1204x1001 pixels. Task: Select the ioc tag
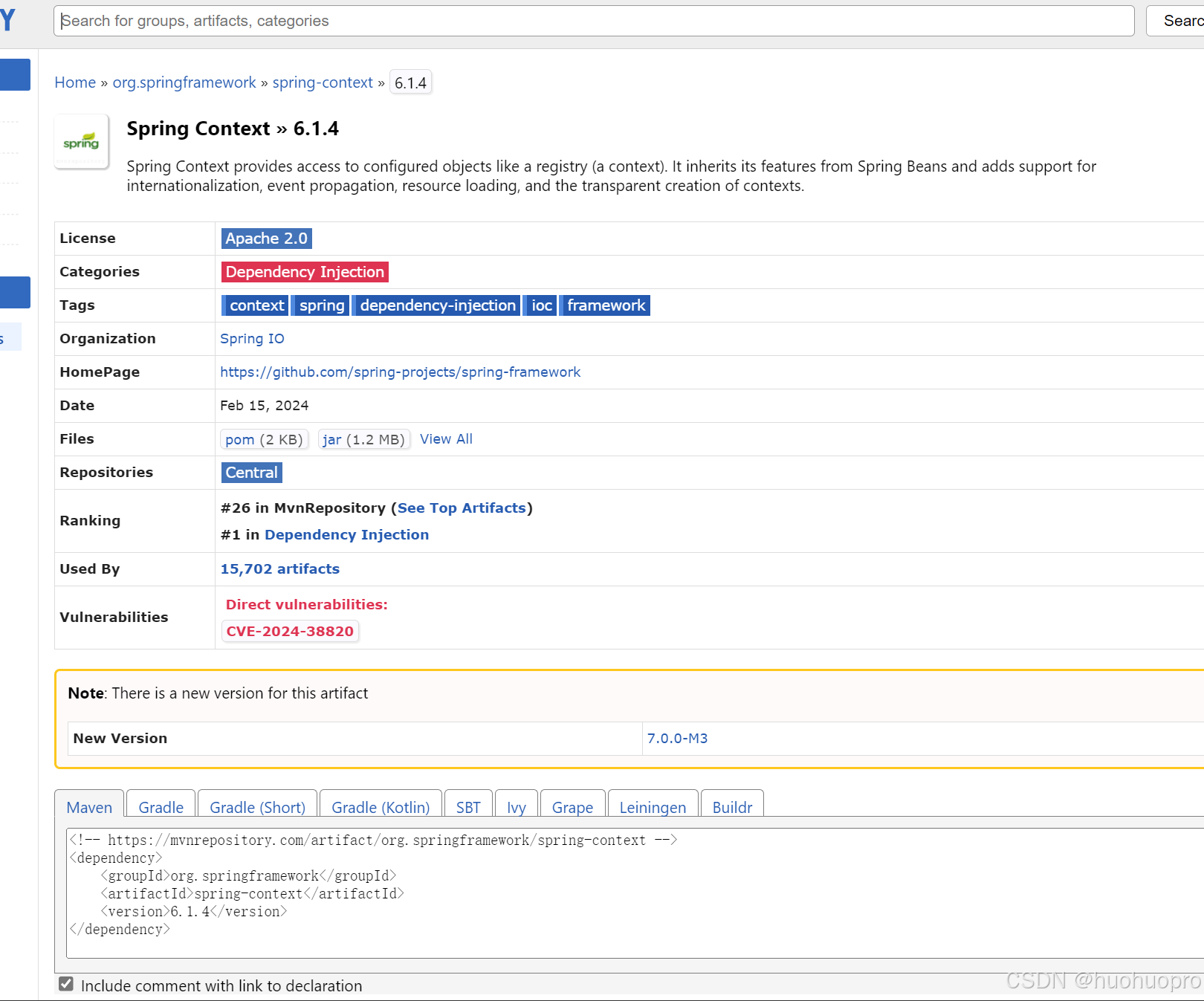pos(540,305)
